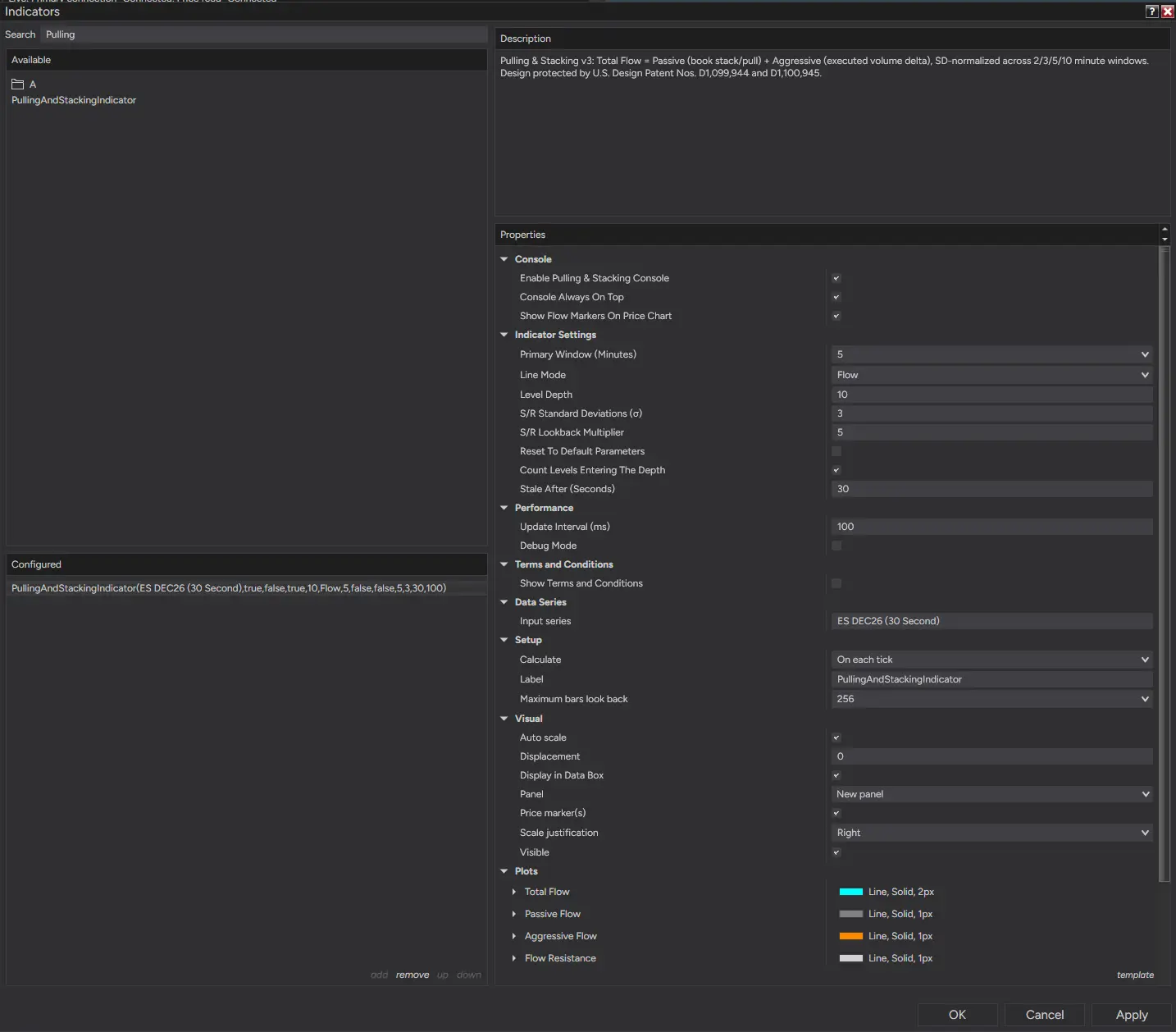Collapse the Console section
This screenshot has height=1032, width=1176.
[504, 259]
